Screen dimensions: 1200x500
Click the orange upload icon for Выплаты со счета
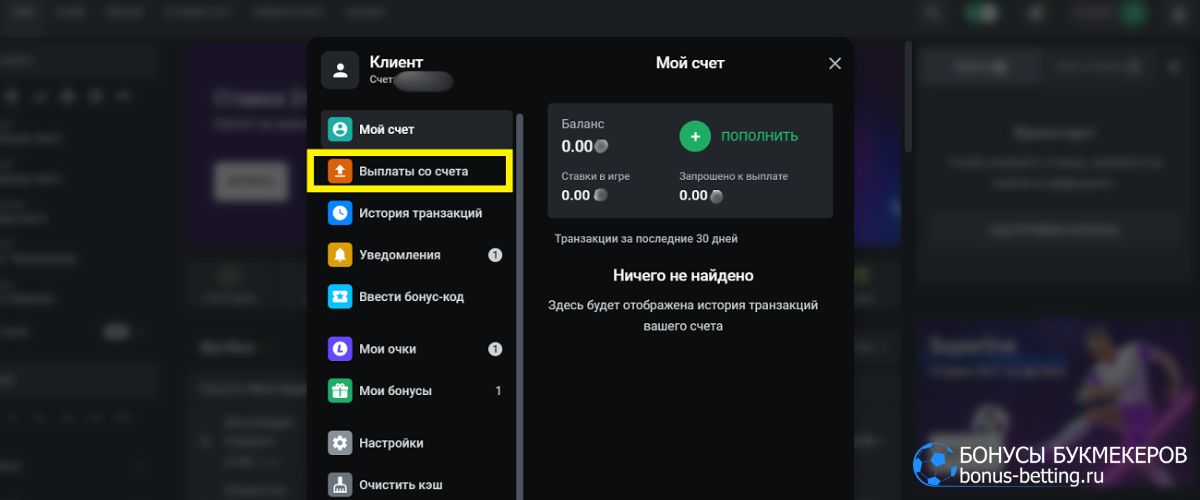click(340, 172)
